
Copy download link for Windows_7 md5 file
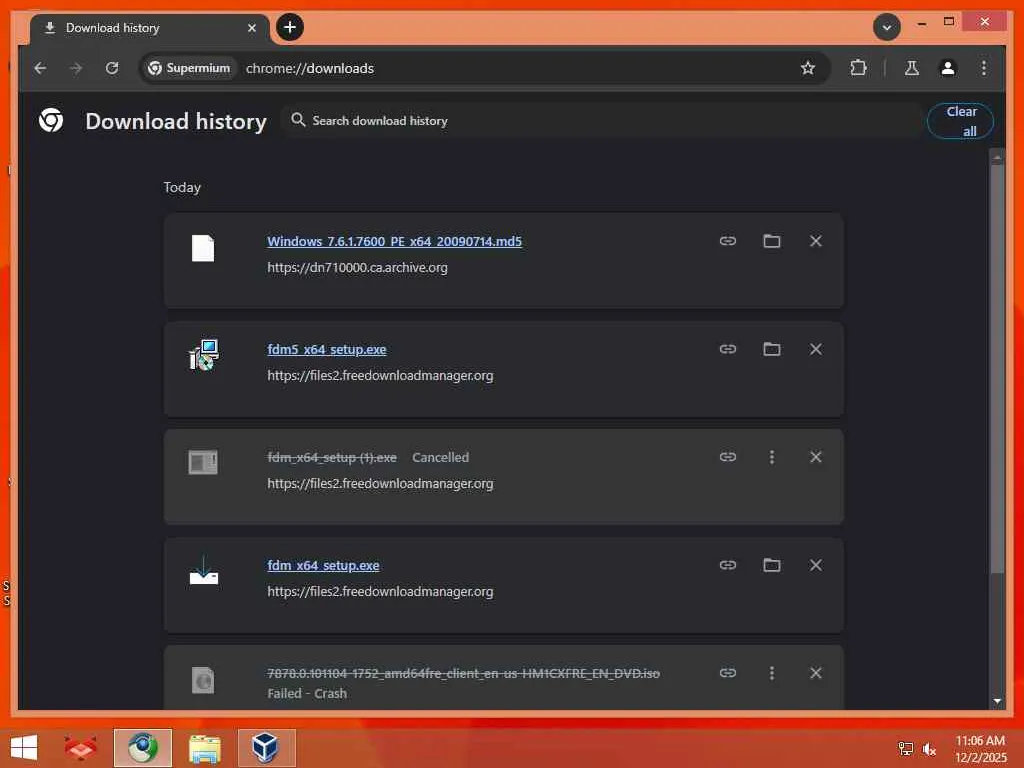coord(728,241)
